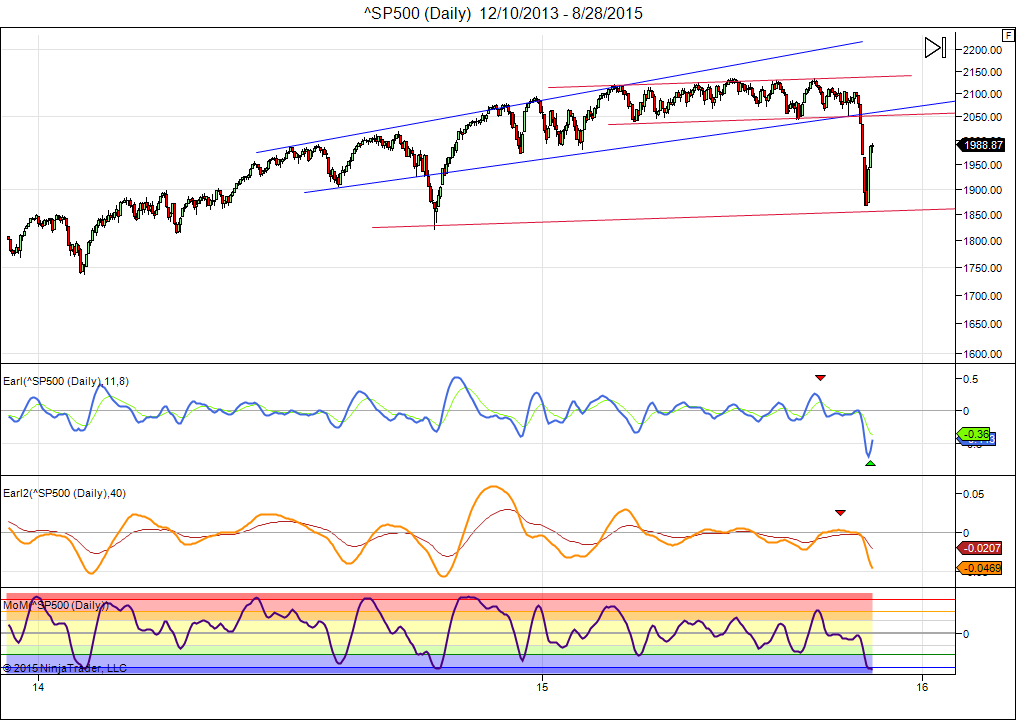Click the red down-triangle signal in Earl panel
The image size is (1016, 720).
820,377
